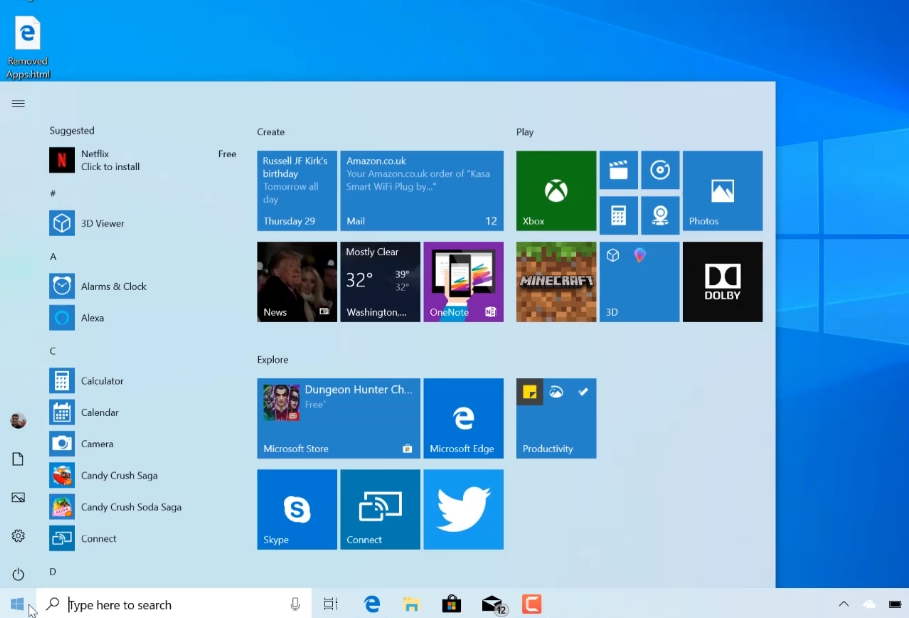Click the battery icon in system tray
This screenshot has width=909, height=618.
click(x=895, y=604)
